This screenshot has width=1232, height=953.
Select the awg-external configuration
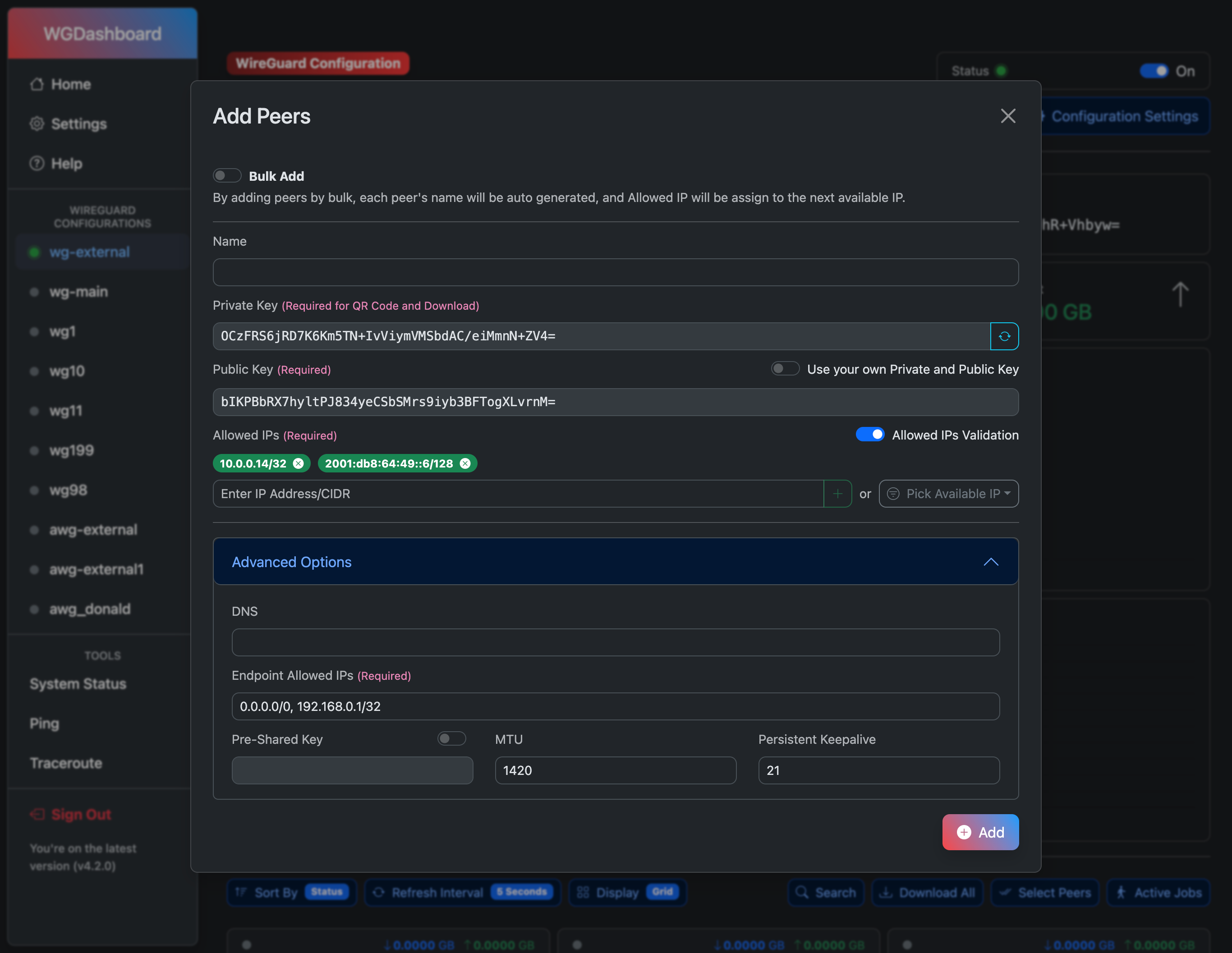coord(103,530)
